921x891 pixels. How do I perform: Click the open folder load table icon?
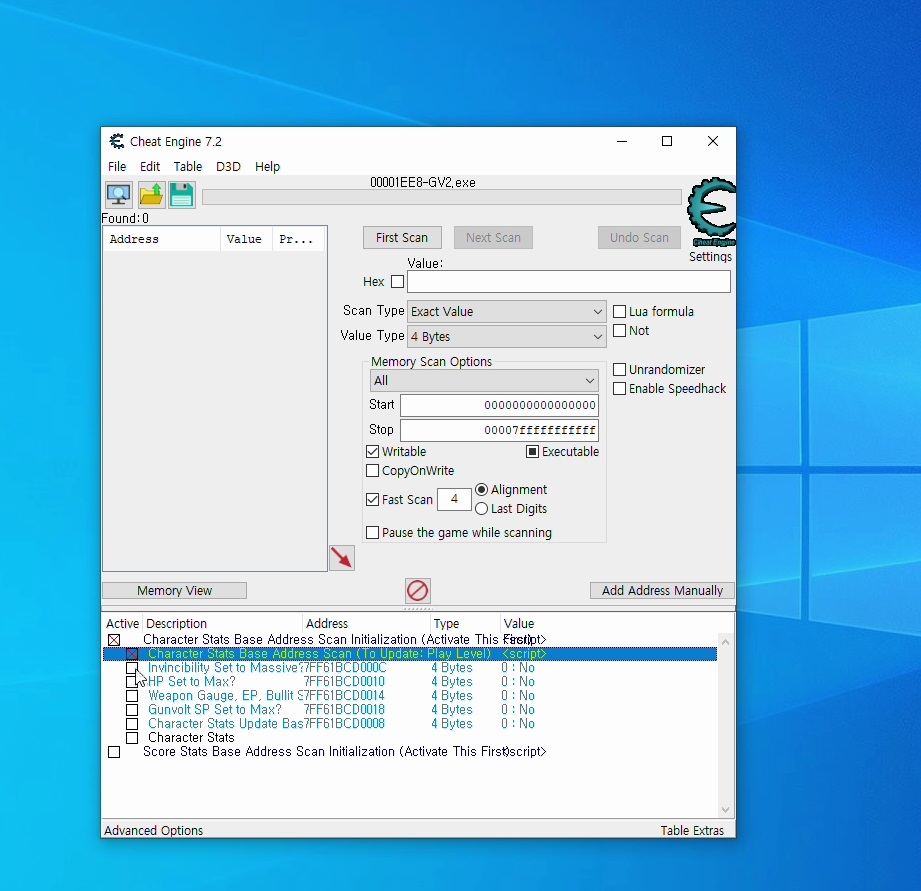click(x=152, y=195)
